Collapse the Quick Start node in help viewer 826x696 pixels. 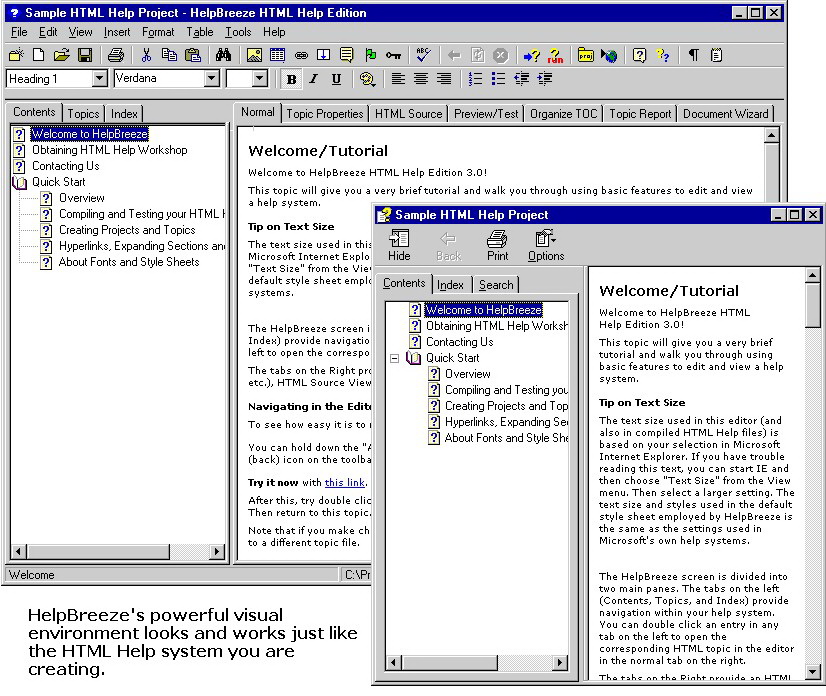click(395, 358)
